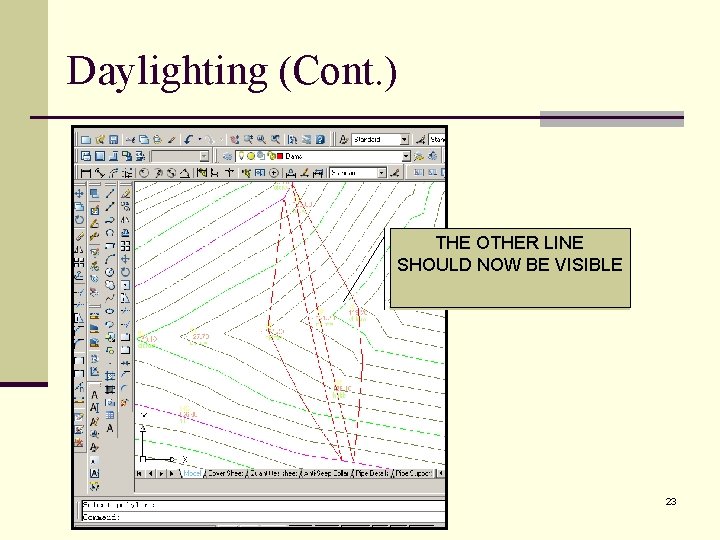Select the Circle draw tool
Image resolution: width=720 pixels, height=540 pixels.
(x=110, y=272)
